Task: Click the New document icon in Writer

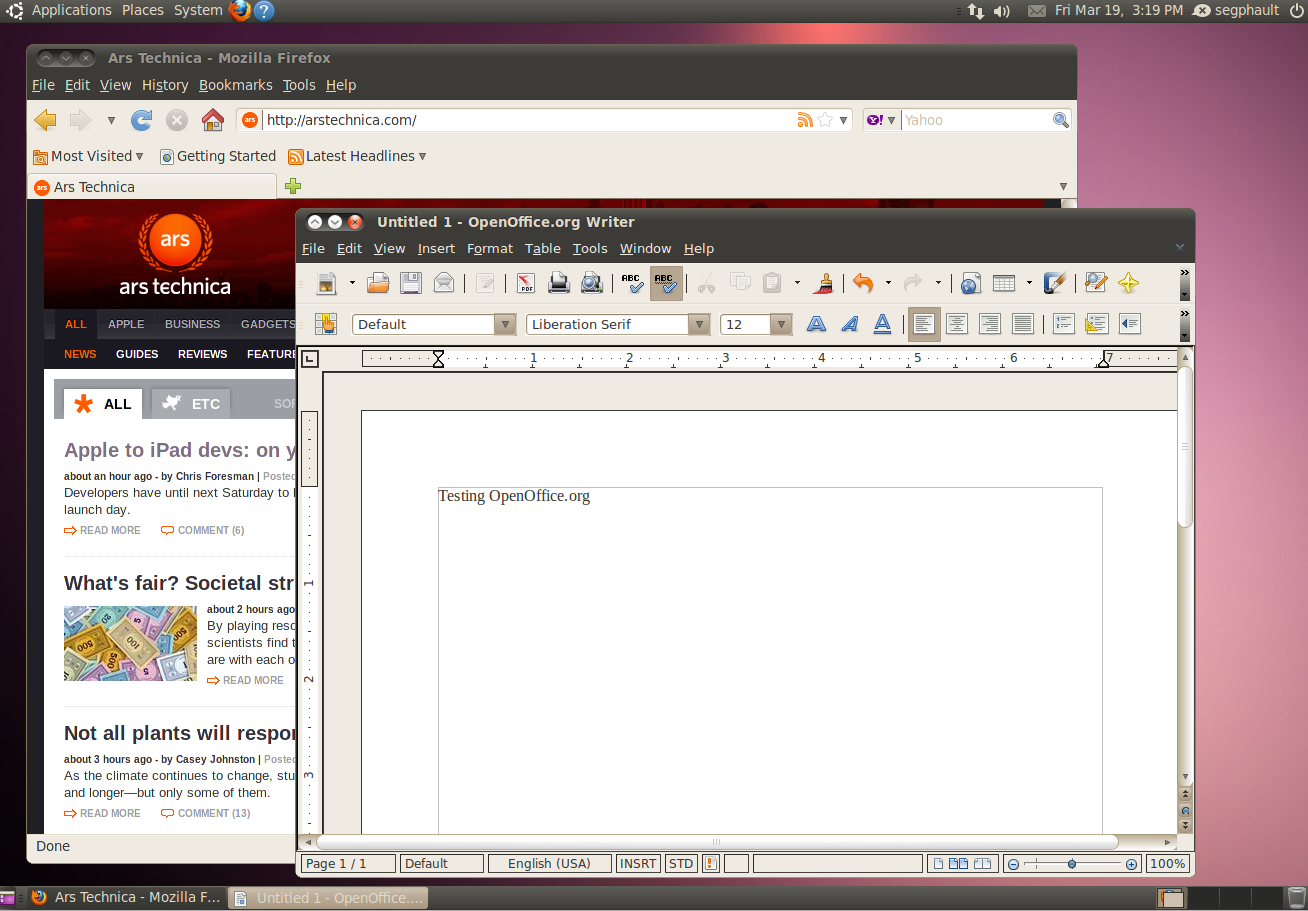Action: click(327, 284)
